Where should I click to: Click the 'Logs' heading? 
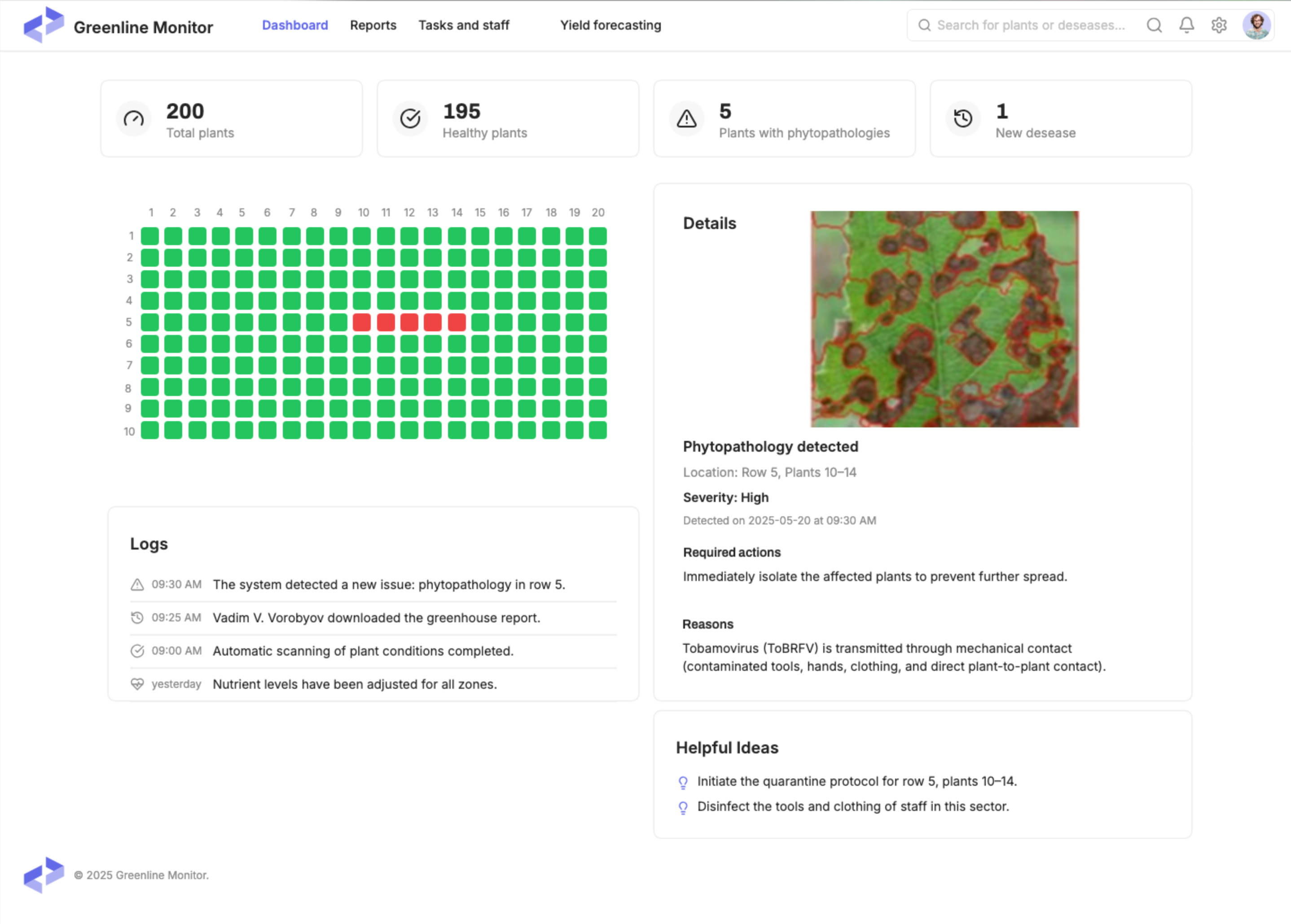pos(149,544)
